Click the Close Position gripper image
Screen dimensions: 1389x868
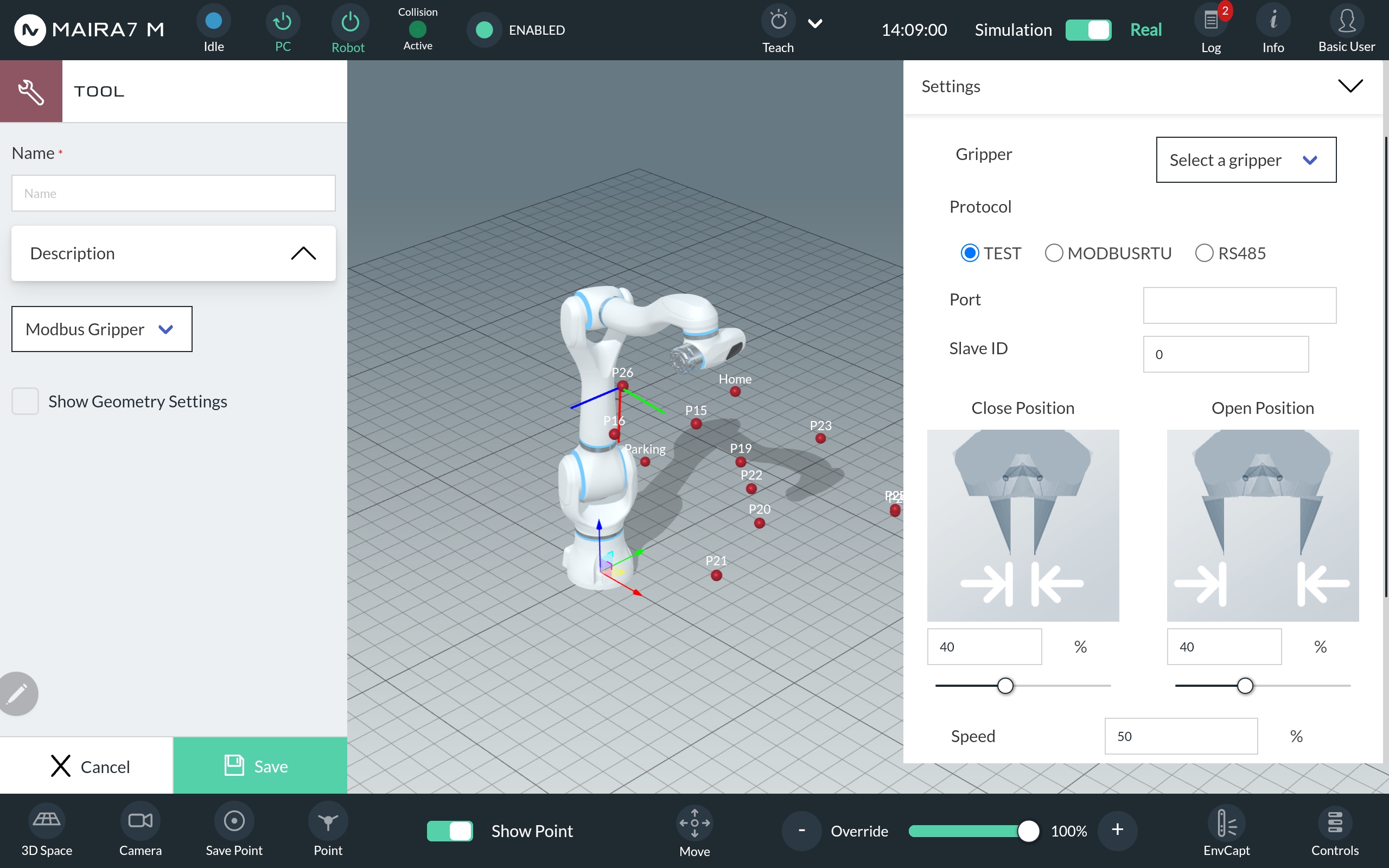pyautogui.click(x=1023, y=525)
